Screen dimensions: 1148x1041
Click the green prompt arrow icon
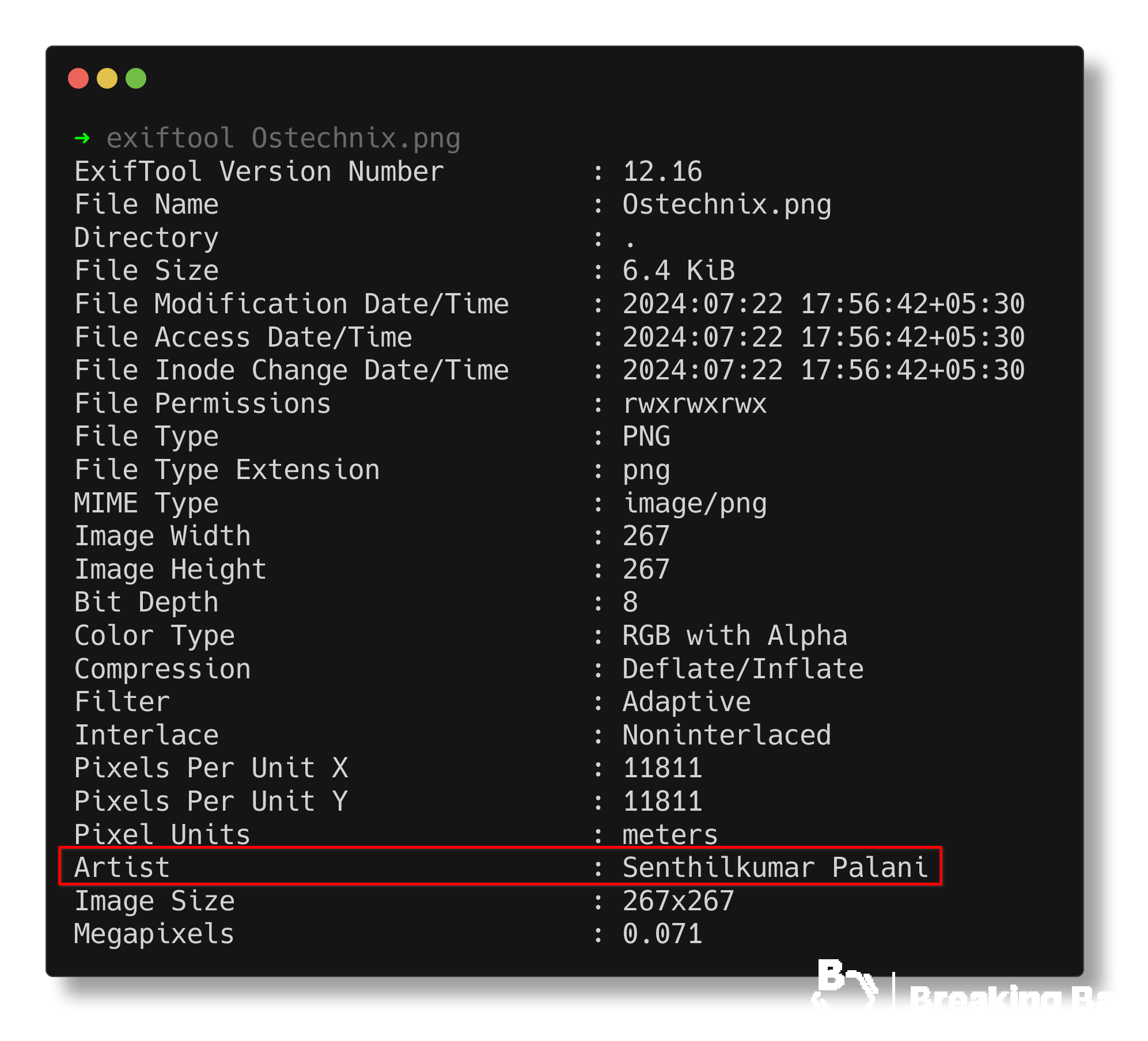82,138
